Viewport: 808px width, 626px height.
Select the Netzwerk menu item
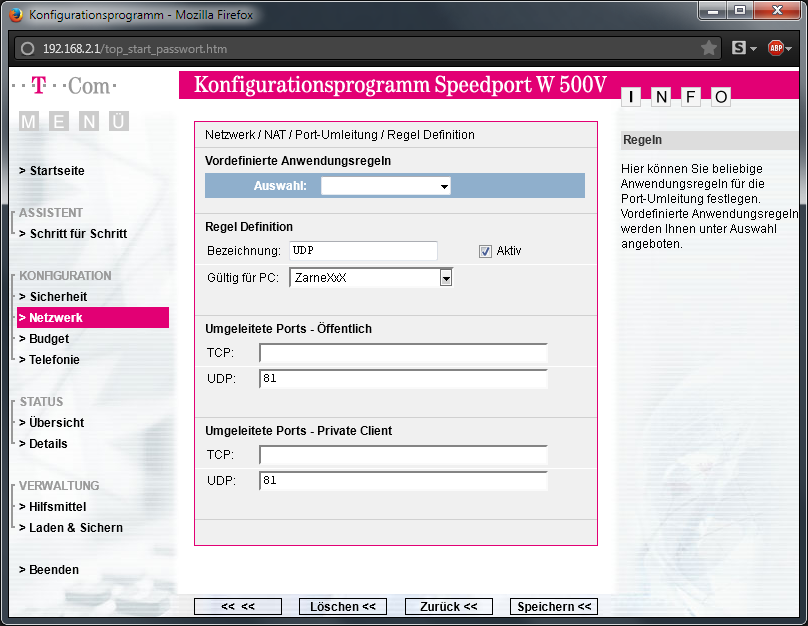(93, 317)
